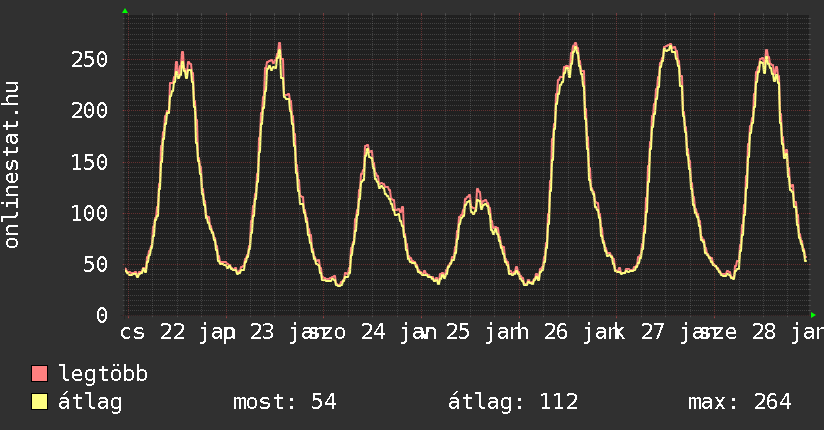Screen dimensions: 824x430
Task: Select the date label 24 on X axis
Action: tap(373, 332)
